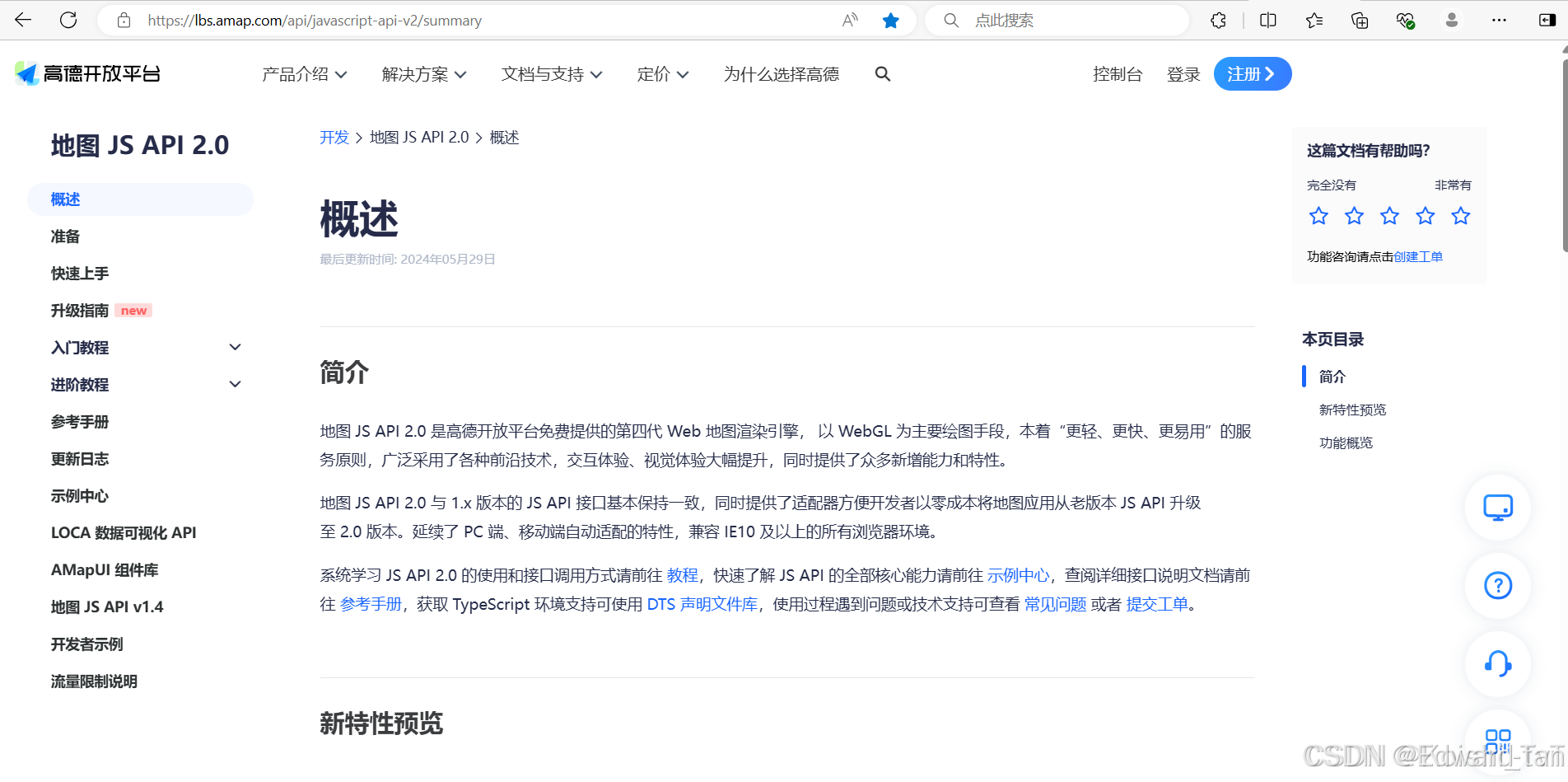Click the 开发 breadcrumb link
This screenshot has height=782, width=1568.
[334, 138]
